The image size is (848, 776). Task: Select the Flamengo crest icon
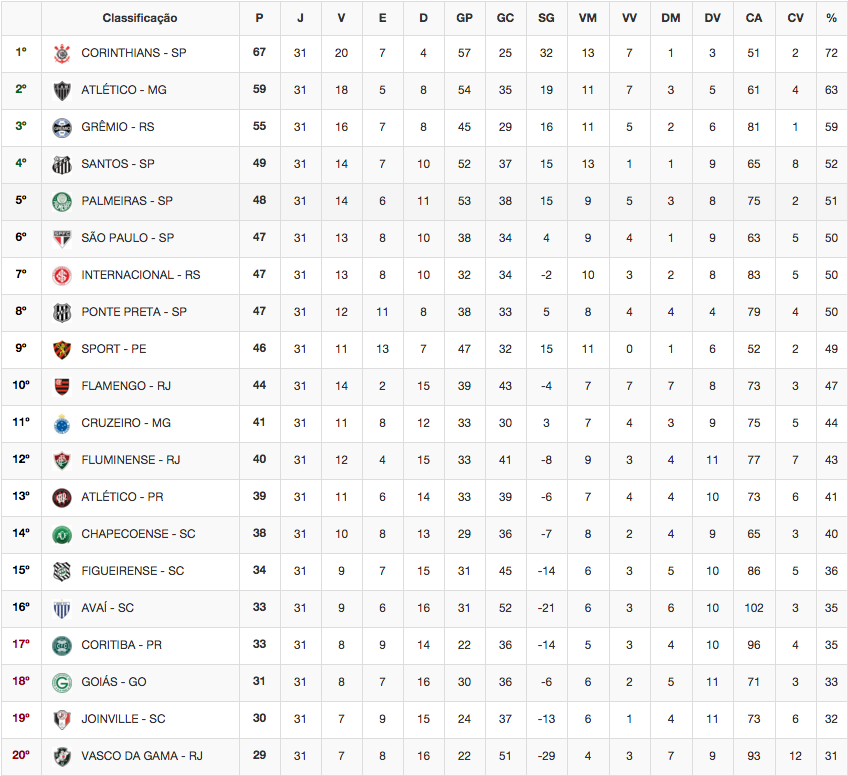pyautogui.click(x=62, y=386)
